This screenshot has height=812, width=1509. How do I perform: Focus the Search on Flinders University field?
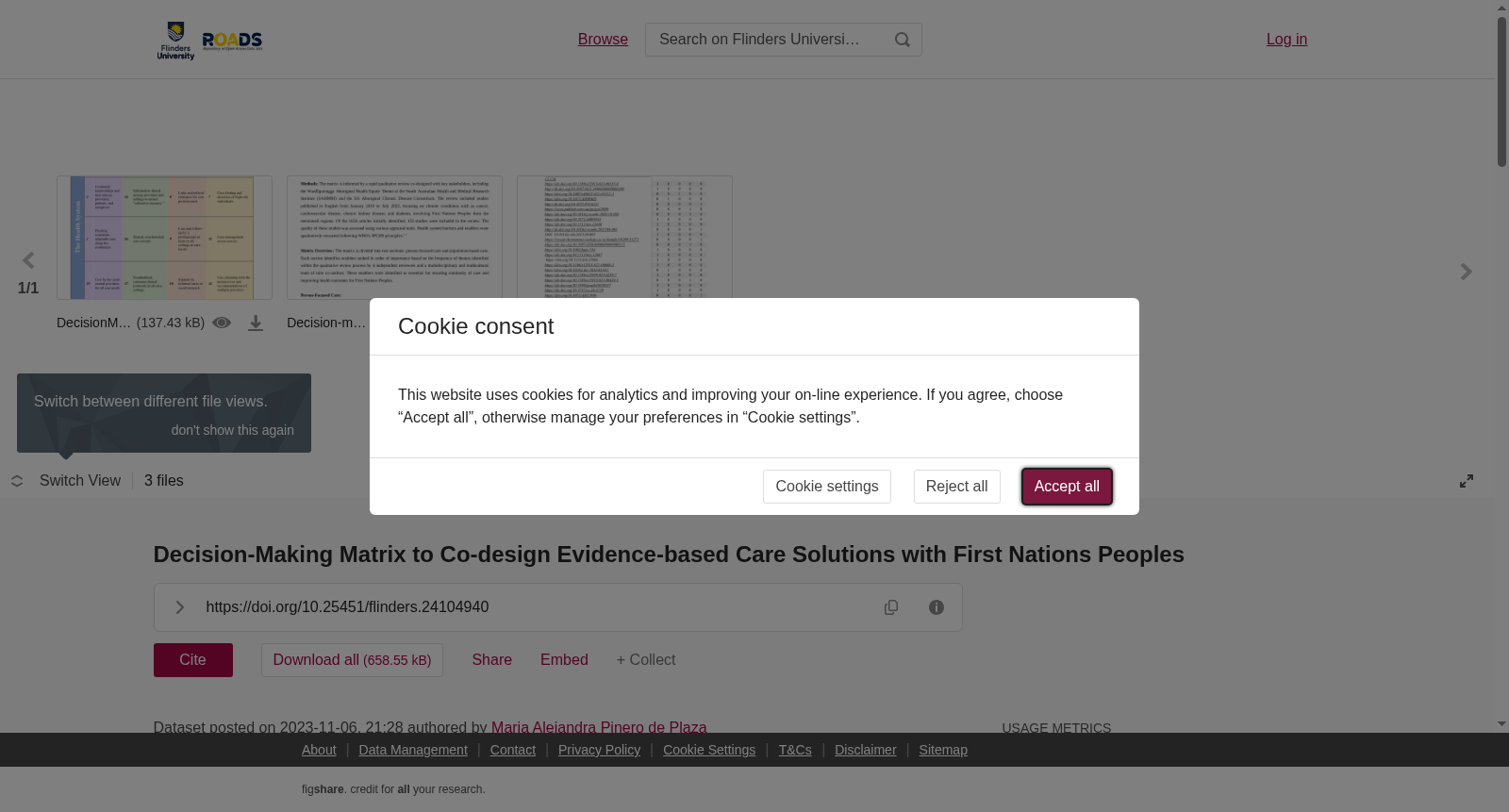762,40
